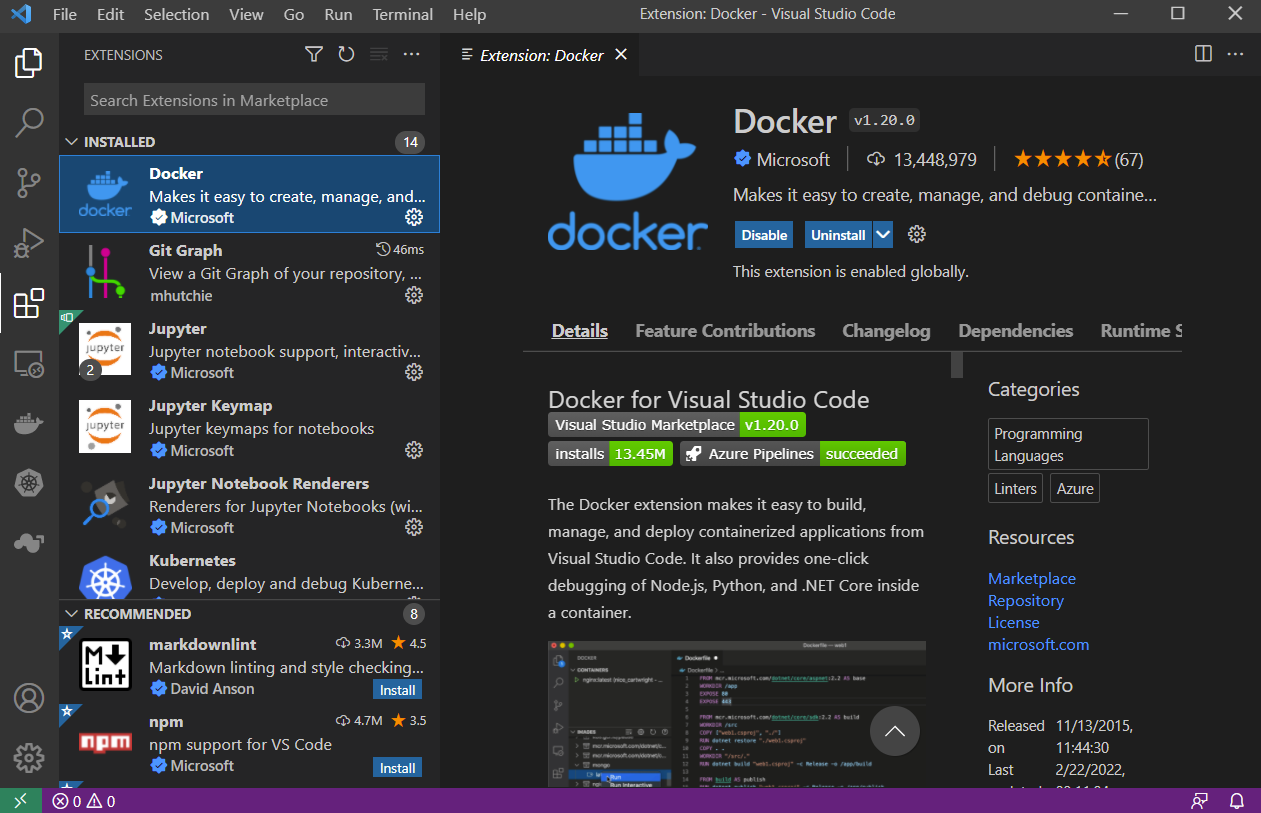Select the Source Control icon
The height and width of the screenshot is (813, 1261).
point(28,182)
